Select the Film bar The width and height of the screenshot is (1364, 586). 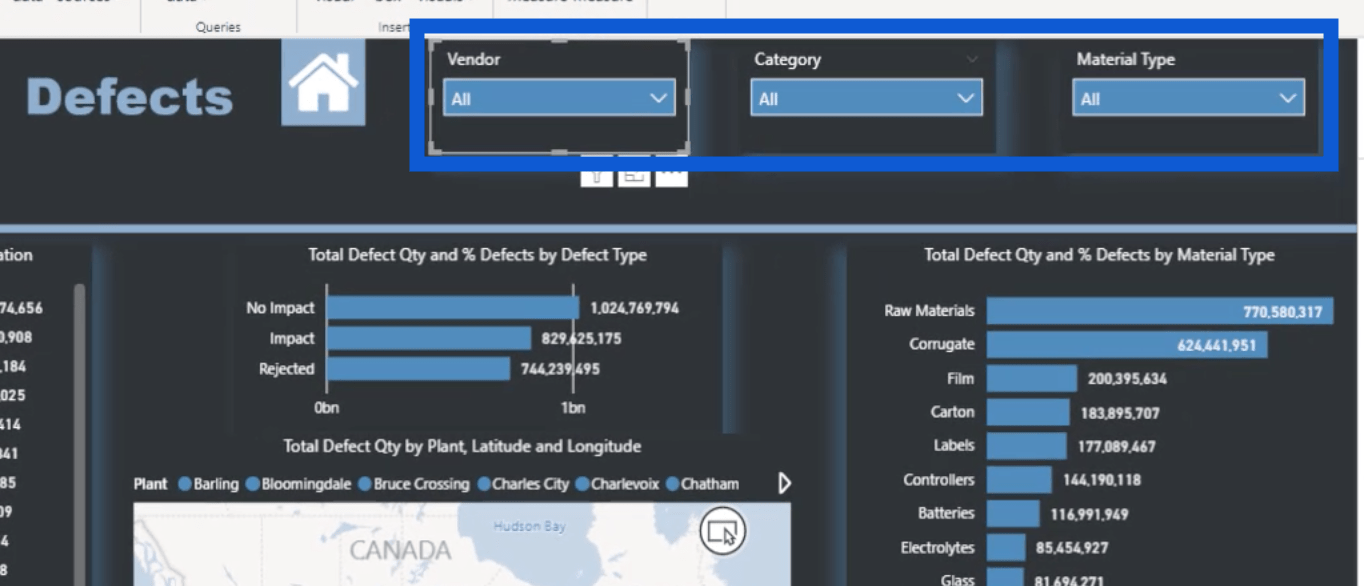coord(1032,378)
